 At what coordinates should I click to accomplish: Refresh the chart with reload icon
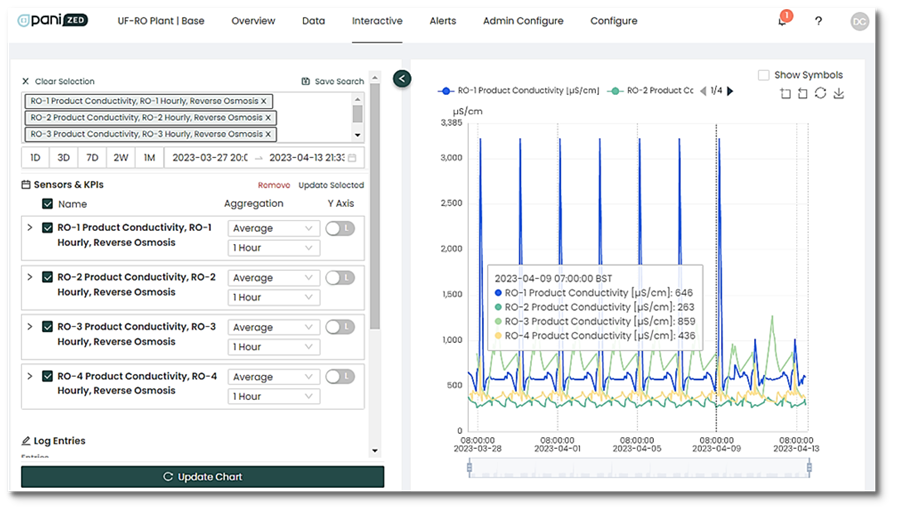pos(820,93)
